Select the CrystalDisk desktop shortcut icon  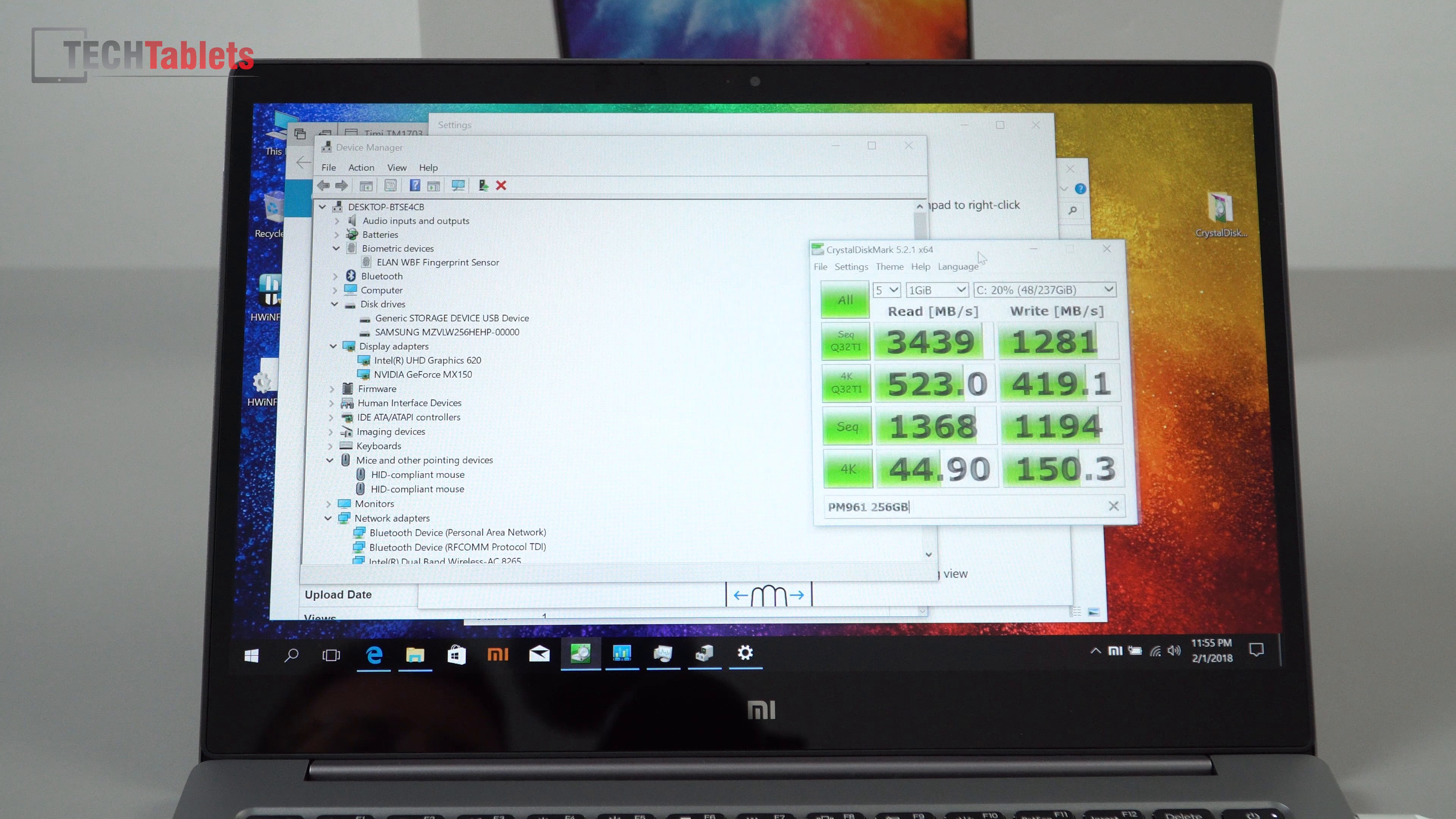point(1220,213)
